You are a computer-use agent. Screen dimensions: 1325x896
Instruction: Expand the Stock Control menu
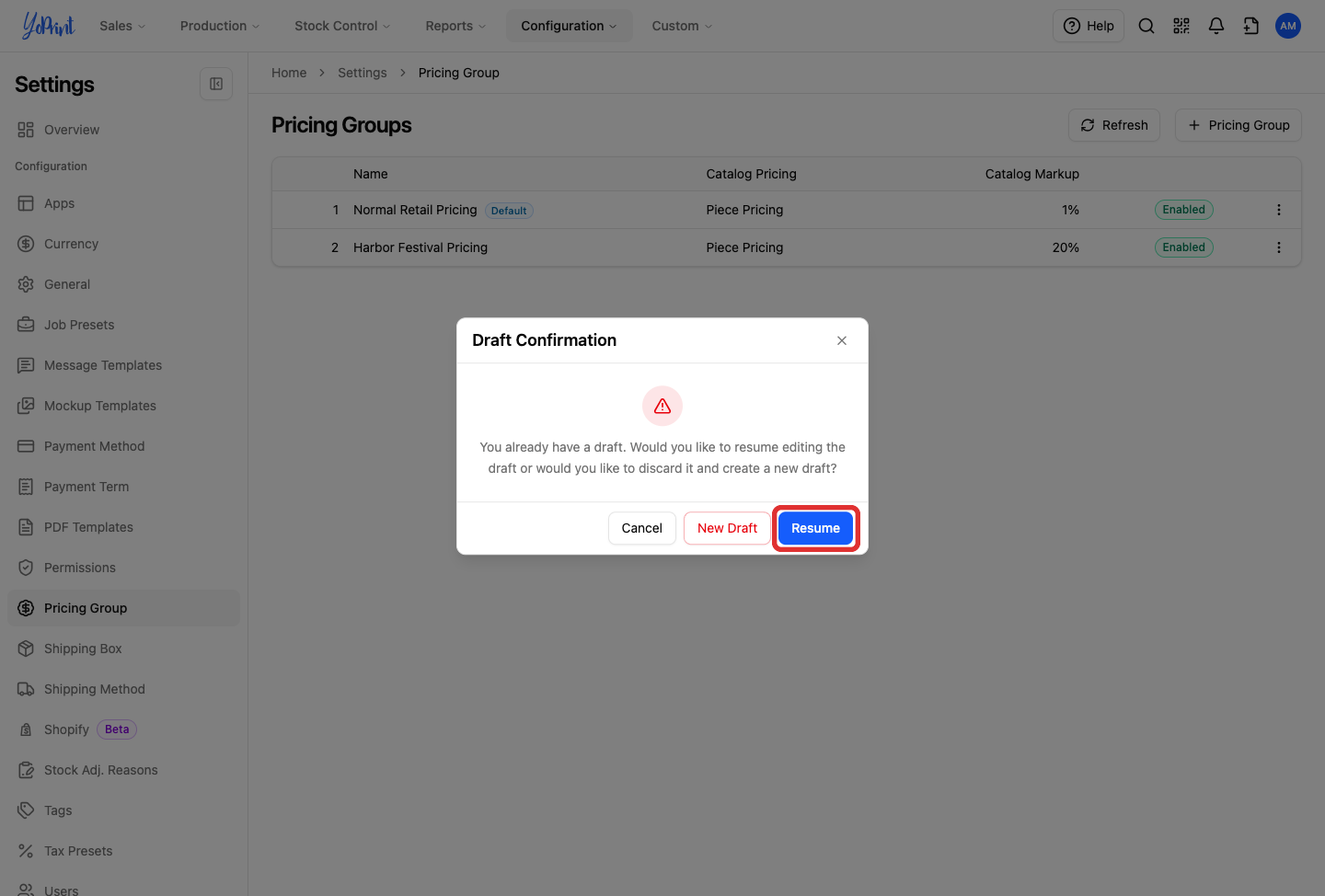[x=342, y=26]
